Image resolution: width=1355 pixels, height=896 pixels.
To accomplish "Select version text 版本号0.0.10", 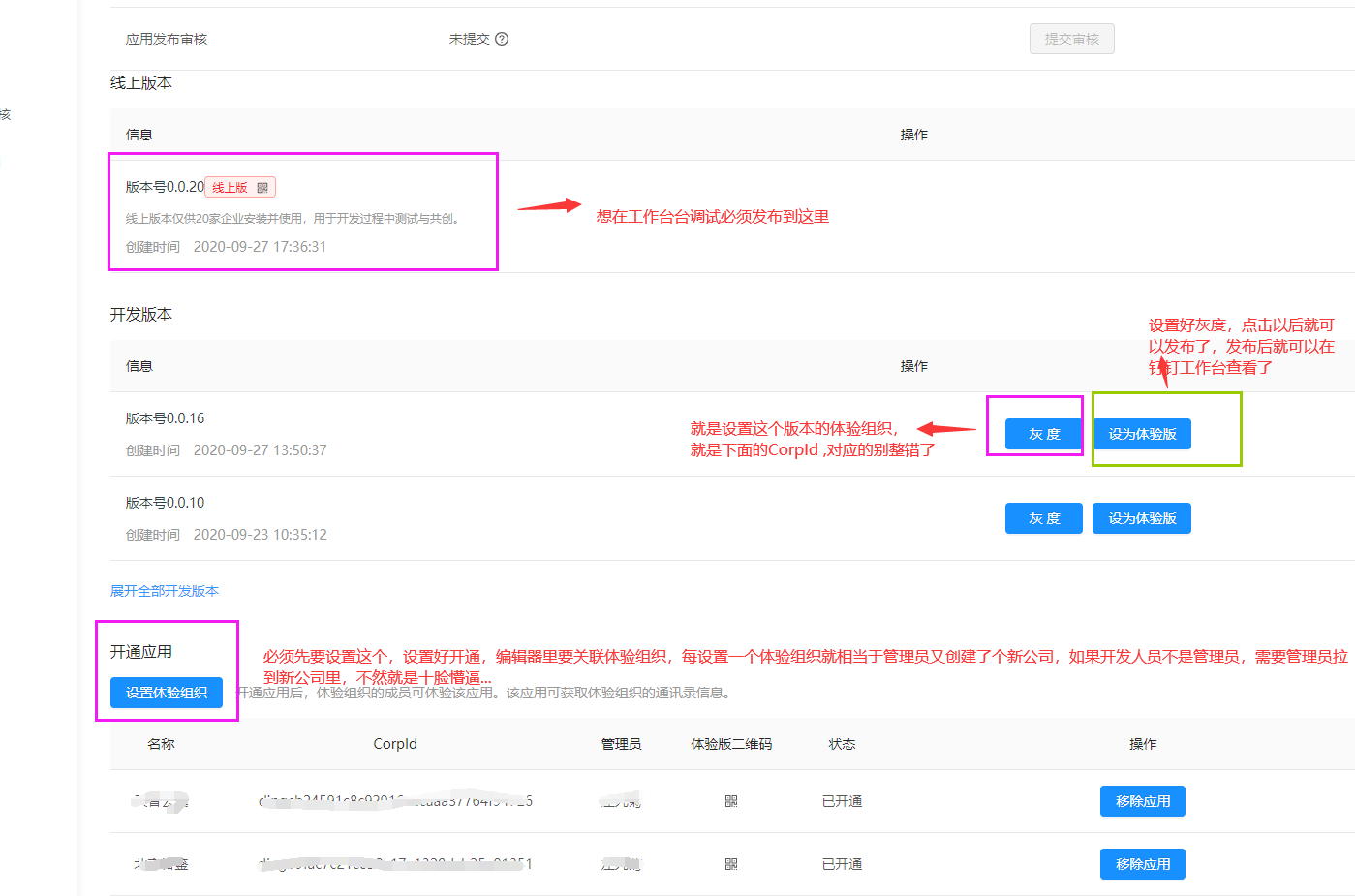I will tap(165, 503).
